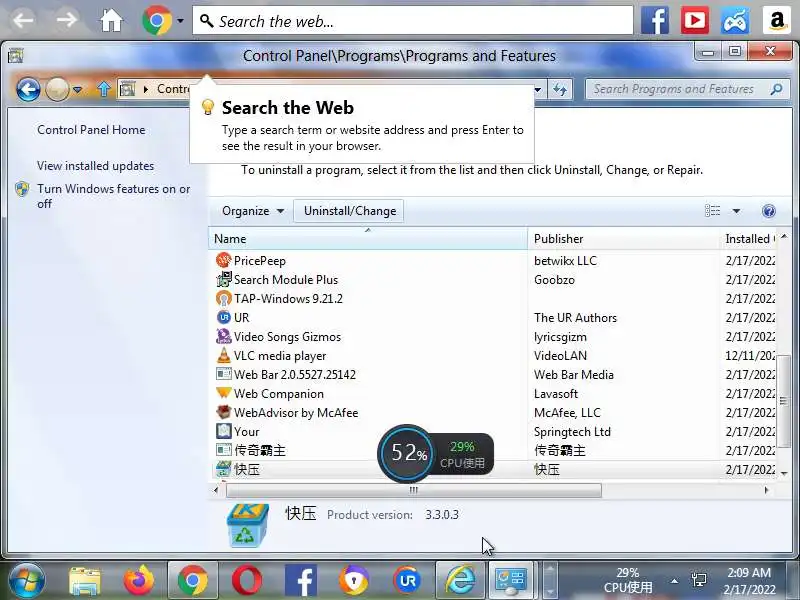The height and width of the screenshot is (600, 800).
Task: Click the VLC cone icon in list
Action: (223, 355)
